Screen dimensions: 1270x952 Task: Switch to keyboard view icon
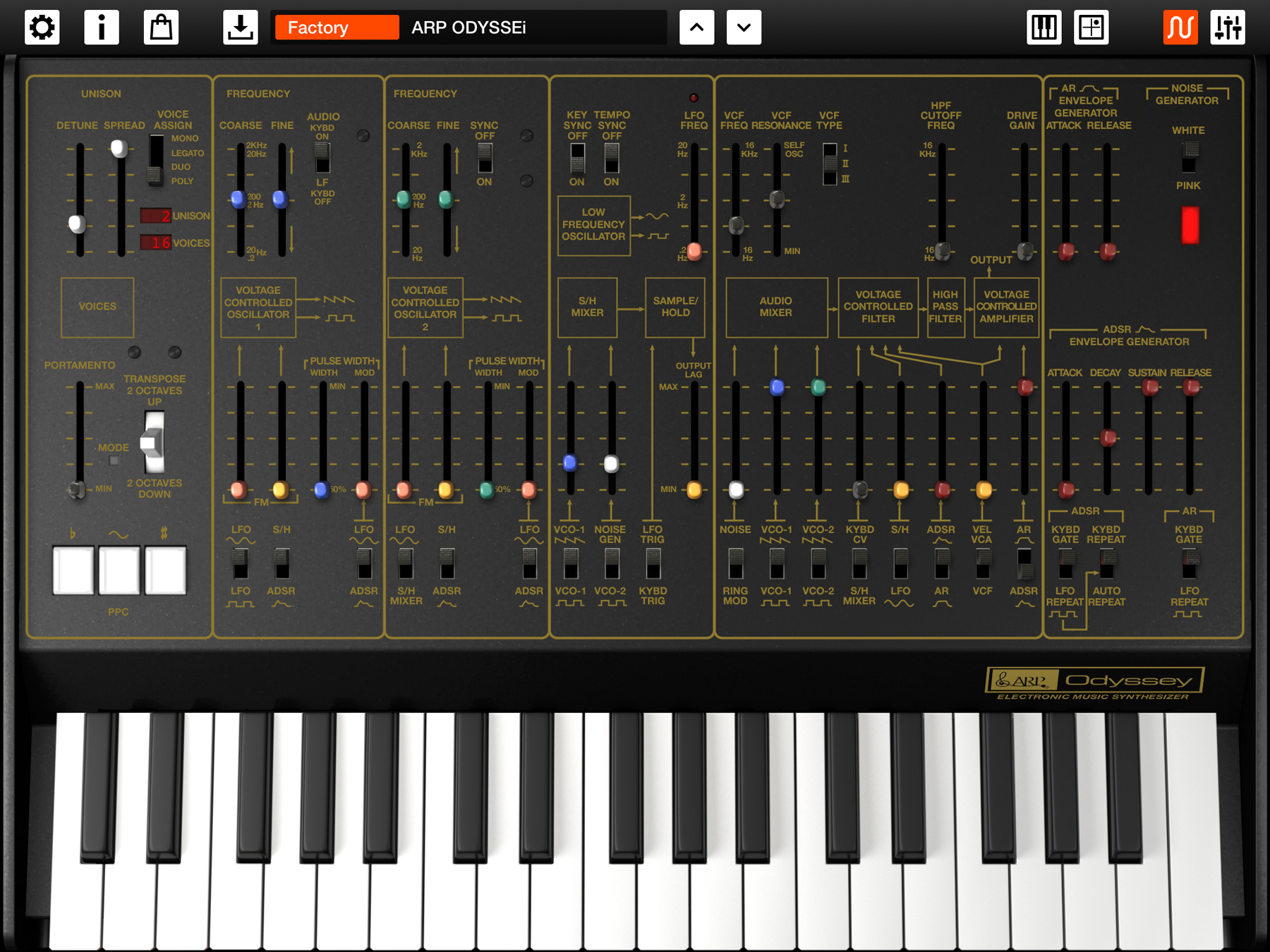(1044, 28)
